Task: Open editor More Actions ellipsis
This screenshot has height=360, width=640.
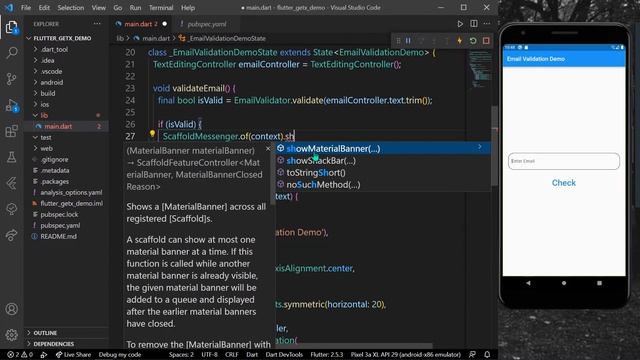Action: click(x=487, y=24)
